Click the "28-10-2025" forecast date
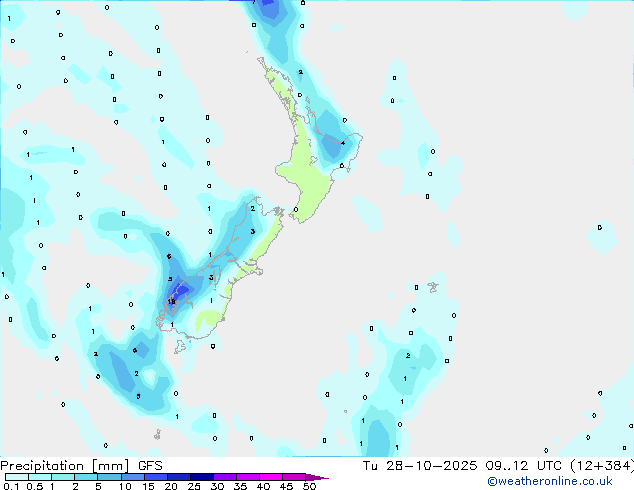This screenshot has width=634, height=490. point(431,466)
